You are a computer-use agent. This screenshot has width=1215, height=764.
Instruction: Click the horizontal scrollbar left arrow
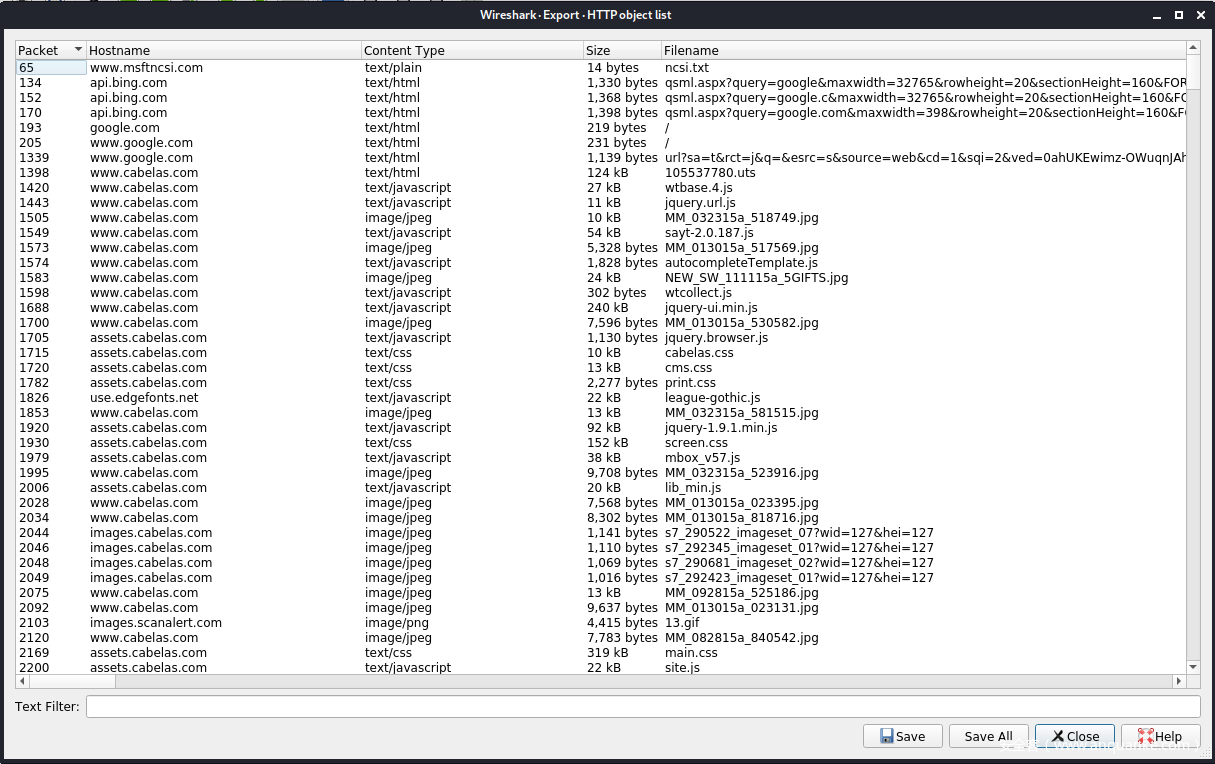(x=22, y=682)
